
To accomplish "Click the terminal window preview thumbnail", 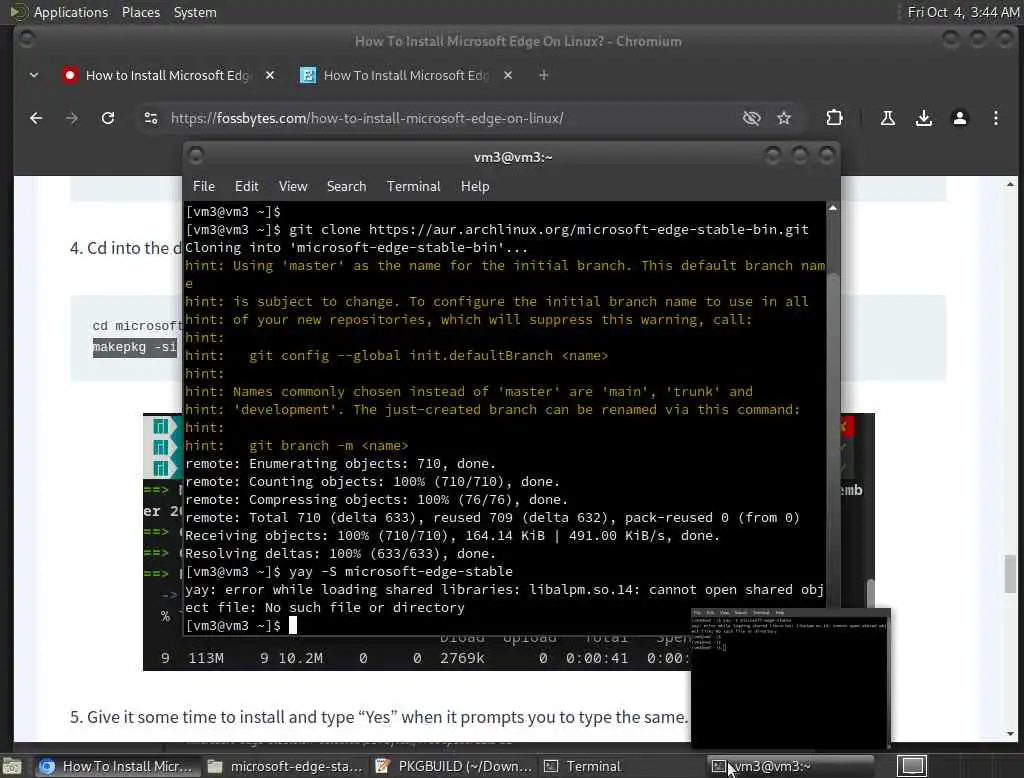I will click(x=790, y=677).
